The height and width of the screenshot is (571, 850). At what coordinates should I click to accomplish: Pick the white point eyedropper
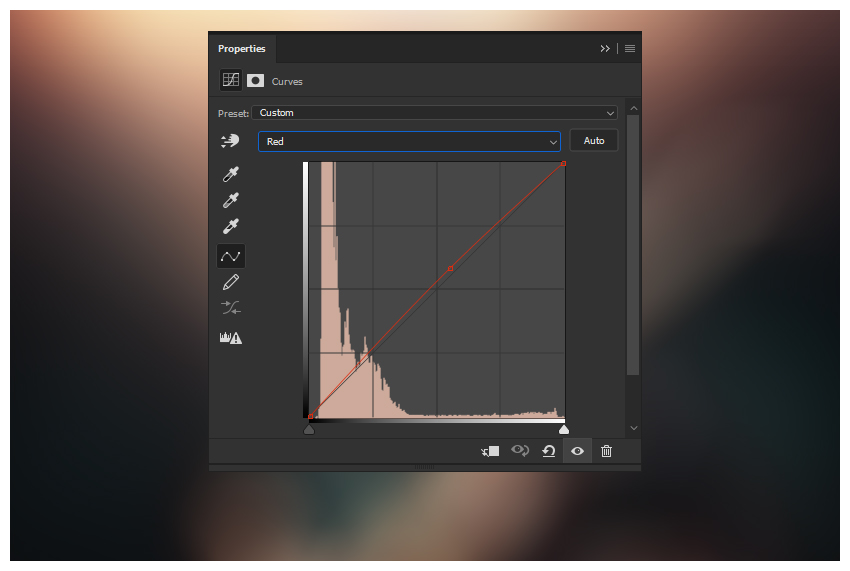(x=231, y=226)
